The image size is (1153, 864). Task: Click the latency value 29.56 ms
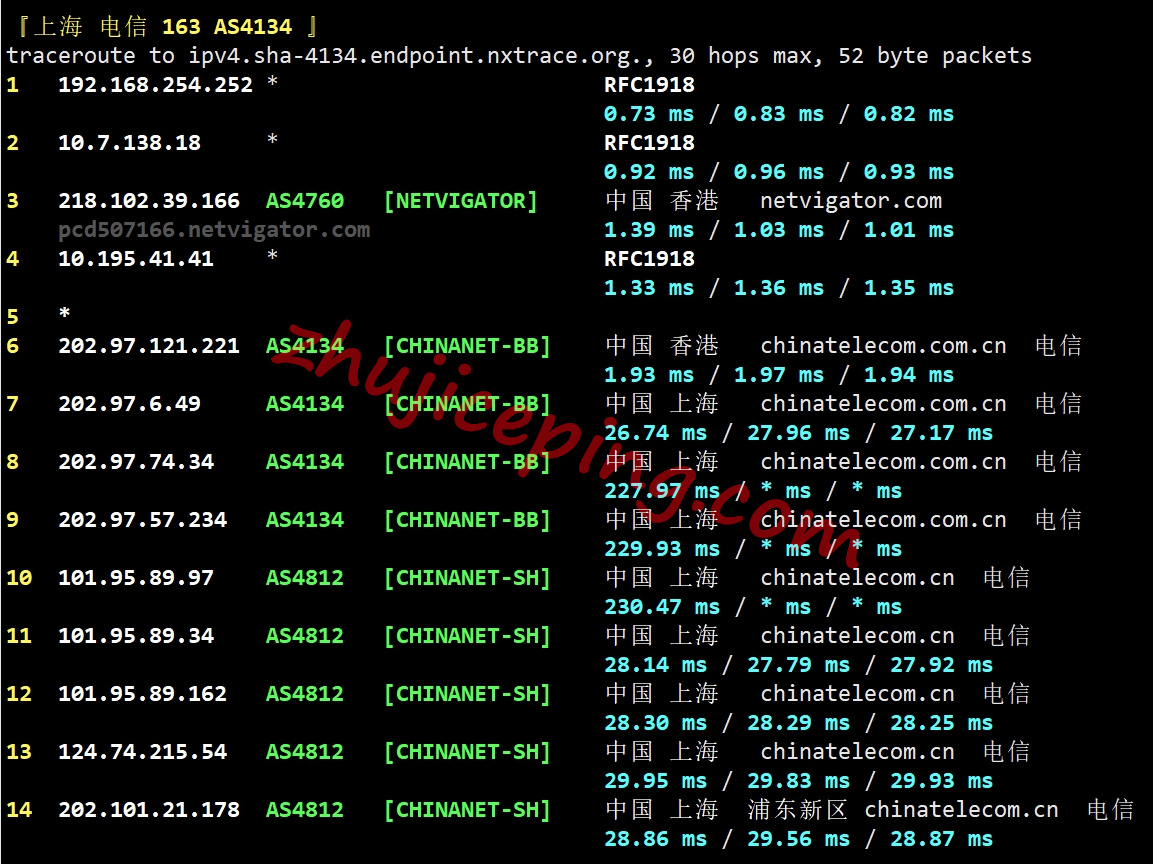pyautogui.click(x=798, y=840)
